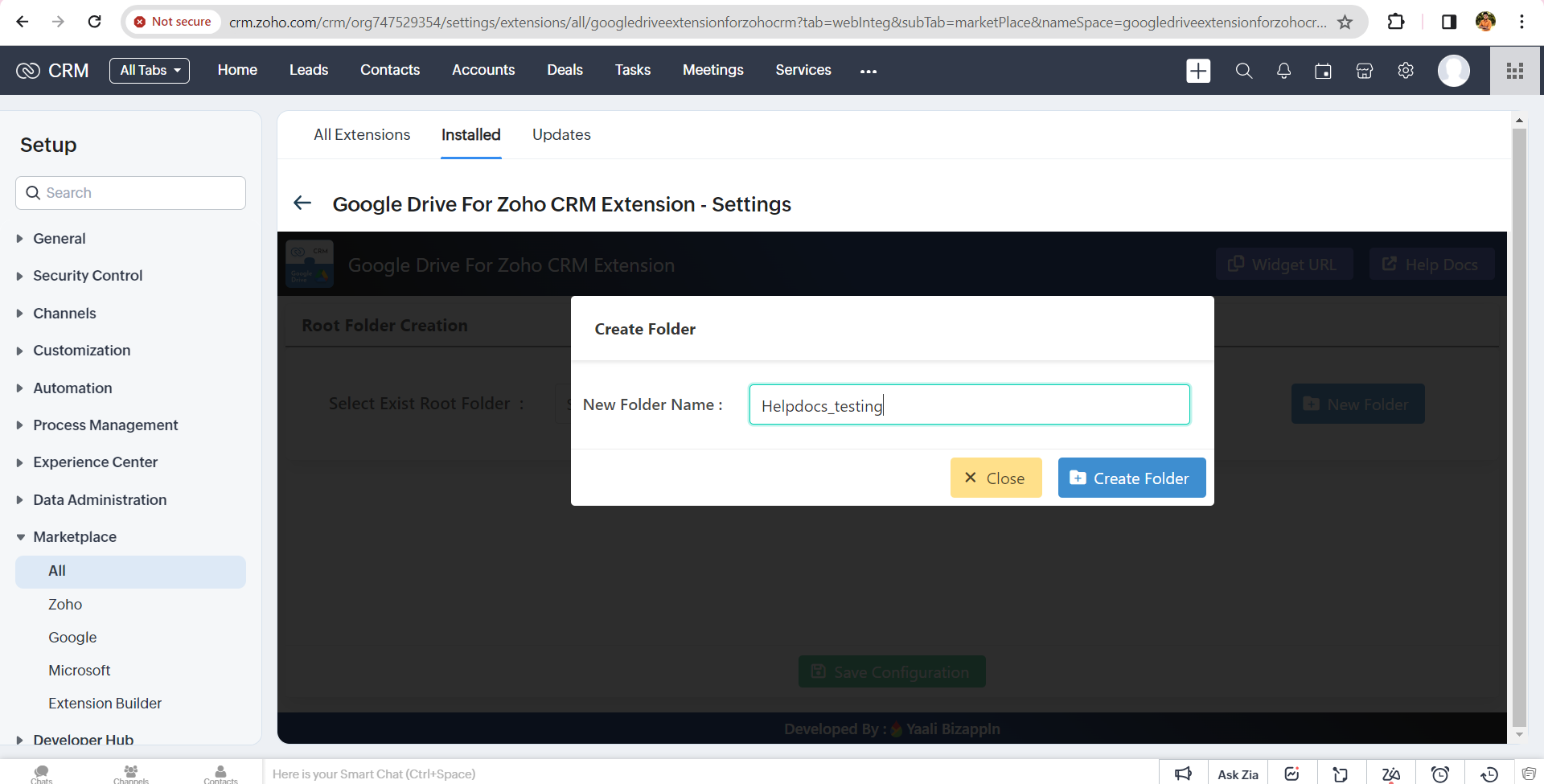Open the apps grid launcher icon

click(x=1515, y=71)
